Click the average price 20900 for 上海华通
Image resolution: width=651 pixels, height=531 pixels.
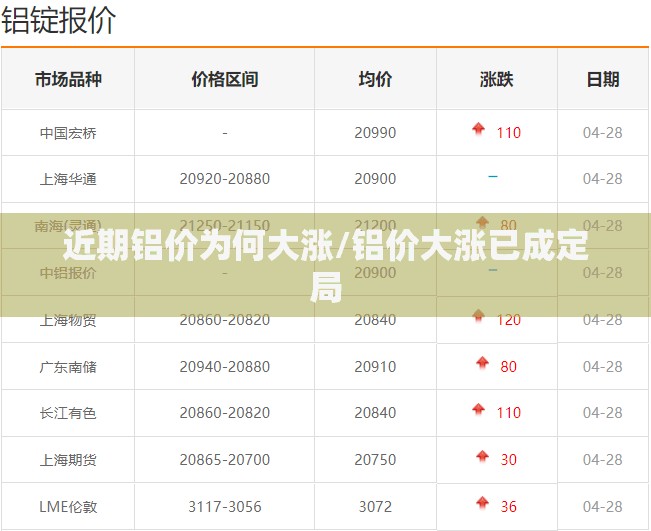[x=375, y=179]
